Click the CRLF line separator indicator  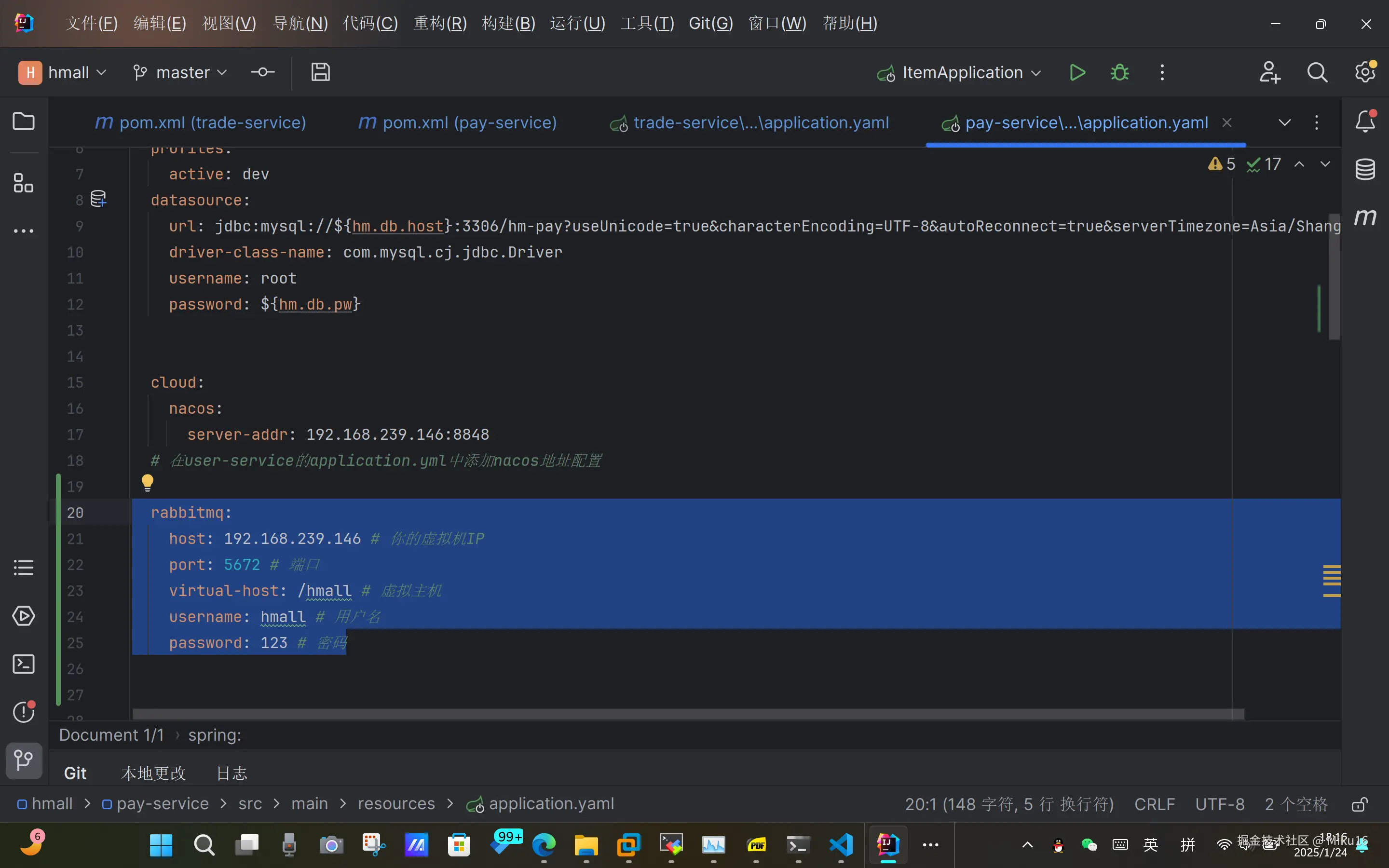coord(1154,804)
